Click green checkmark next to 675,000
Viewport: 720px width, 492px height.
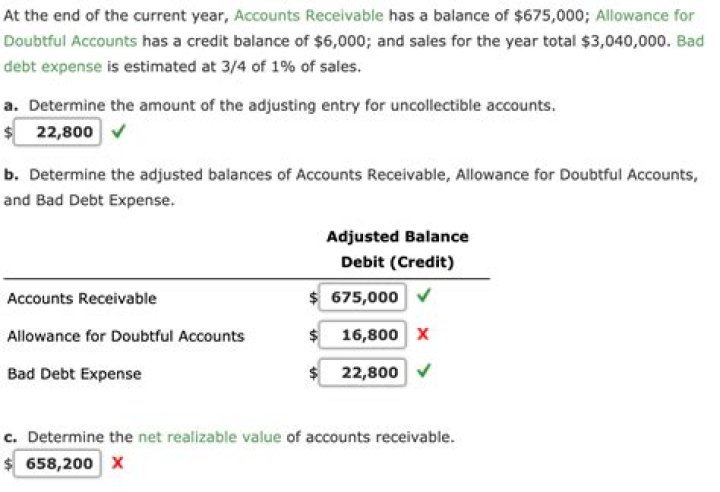tap(424, 296)
